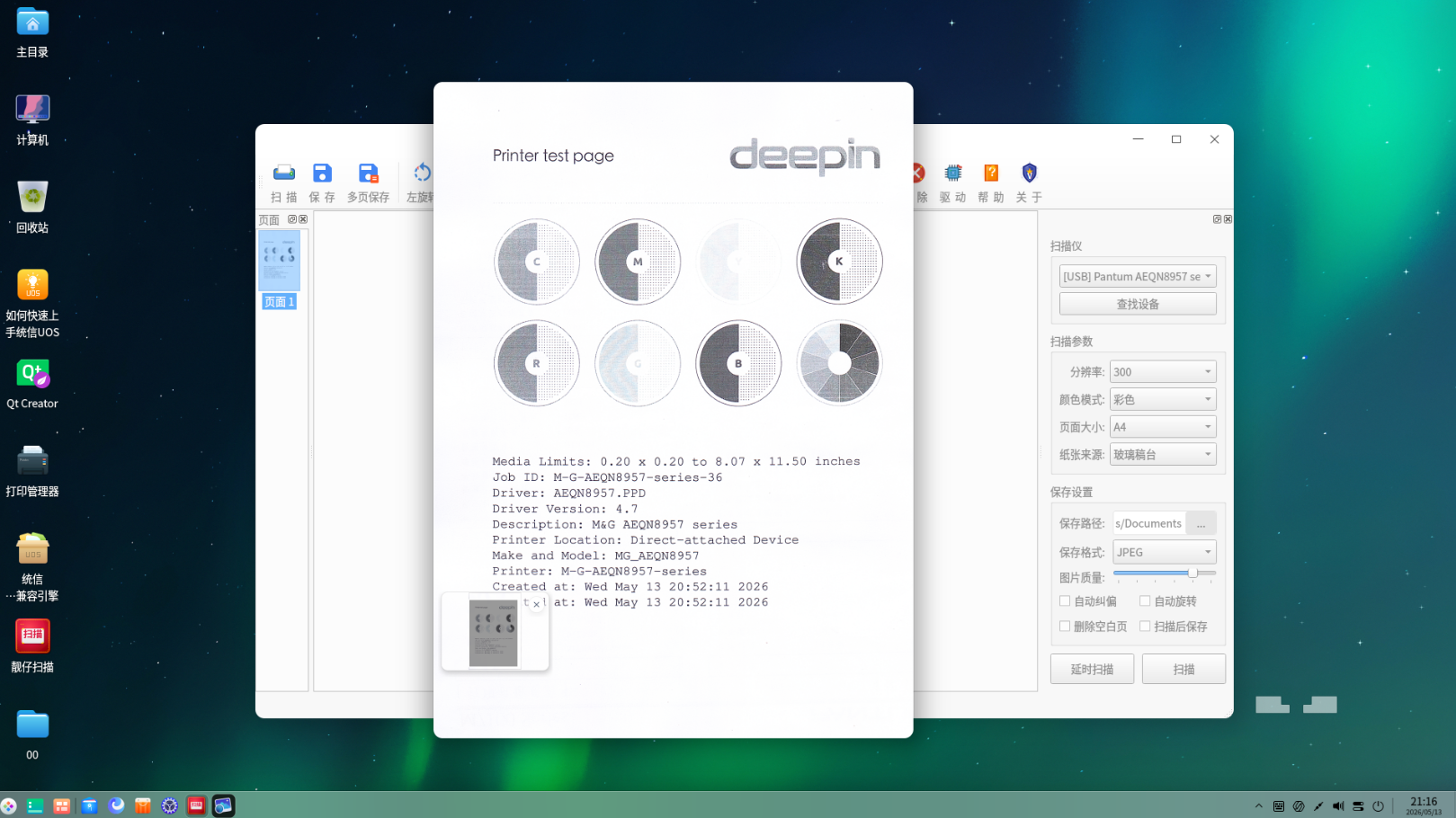Image resolution: width=1456 pixels, height=818 pixels.
Task: Open the browser icon in the taskbar
Action: [x=116, y=806]
